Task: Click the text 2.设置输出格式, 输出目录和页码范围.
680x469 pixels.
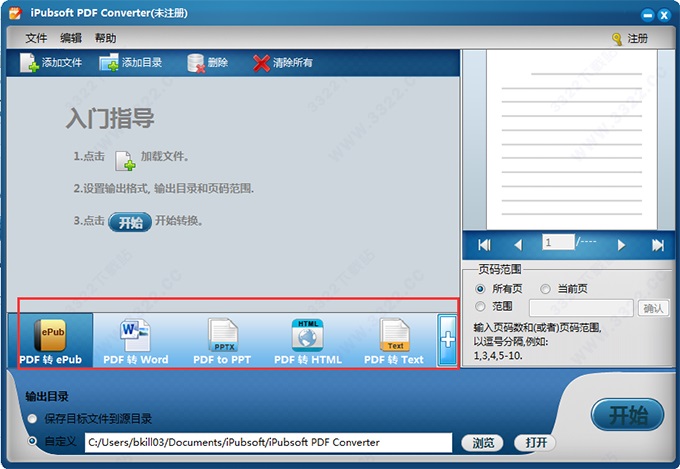Action: tap(163, 189)
